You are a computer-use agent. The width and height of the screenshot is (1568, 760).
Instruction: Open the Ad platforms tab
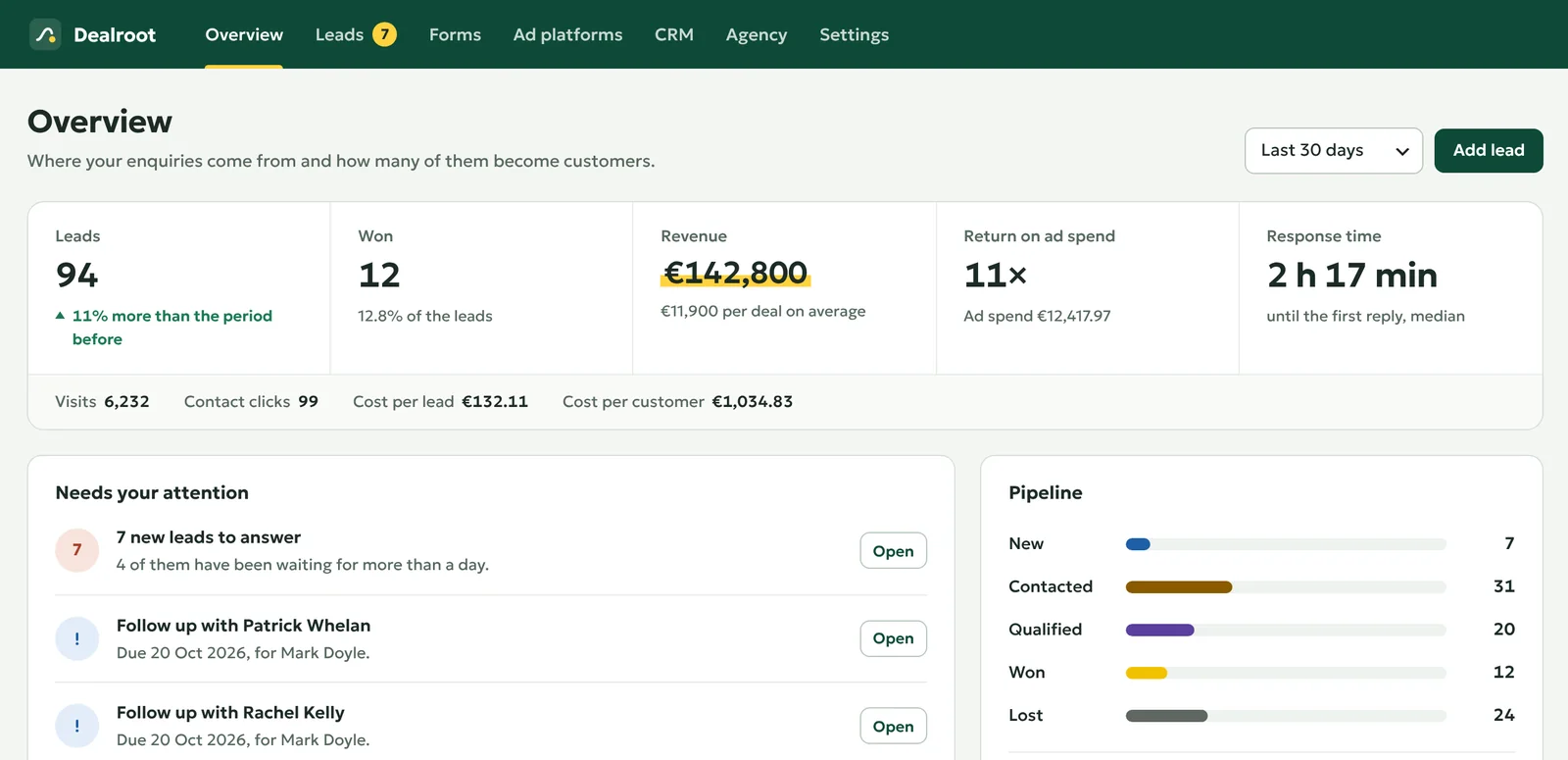tap(567, 34)
